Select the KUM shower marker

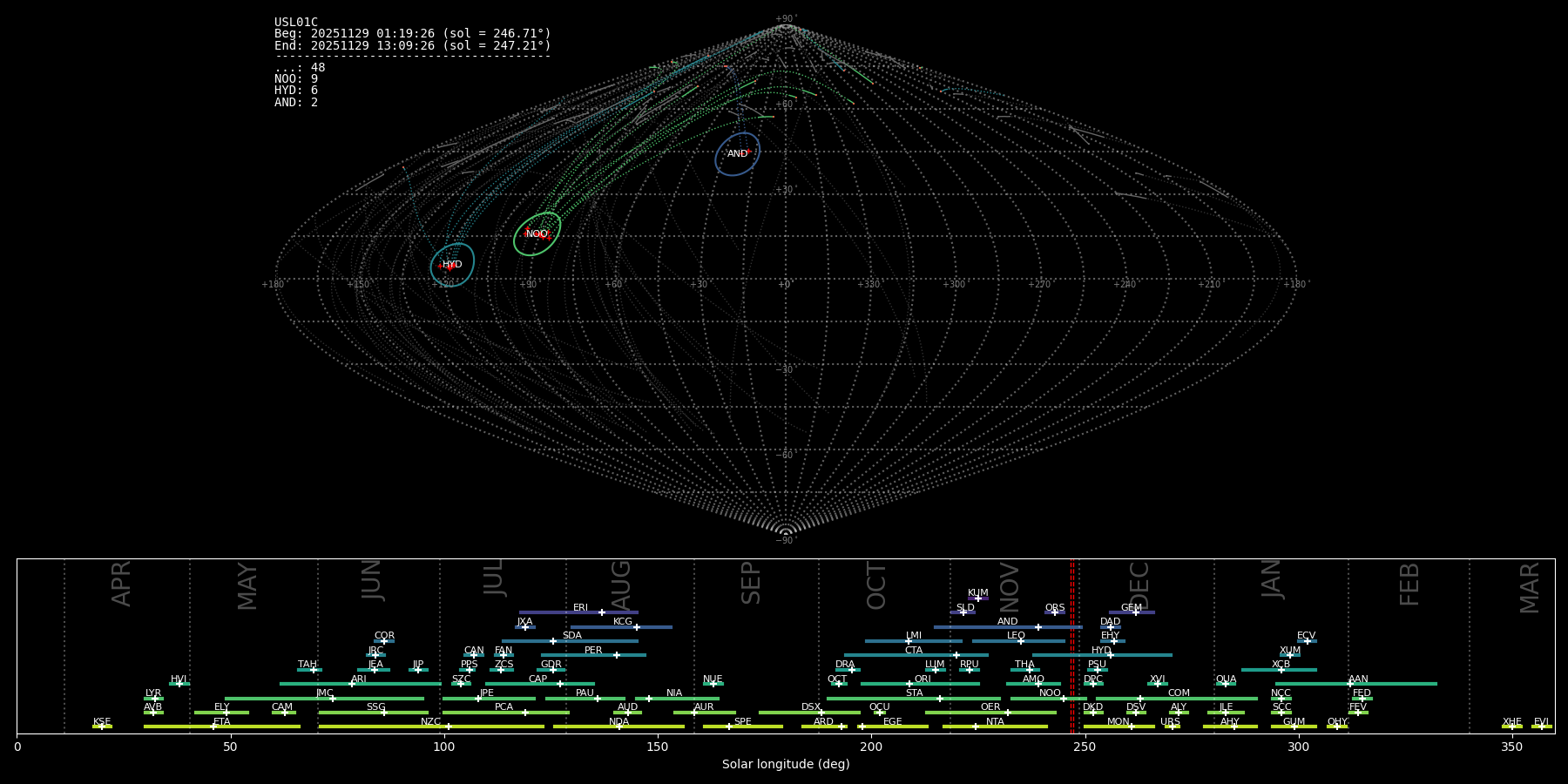click(978, 598)
